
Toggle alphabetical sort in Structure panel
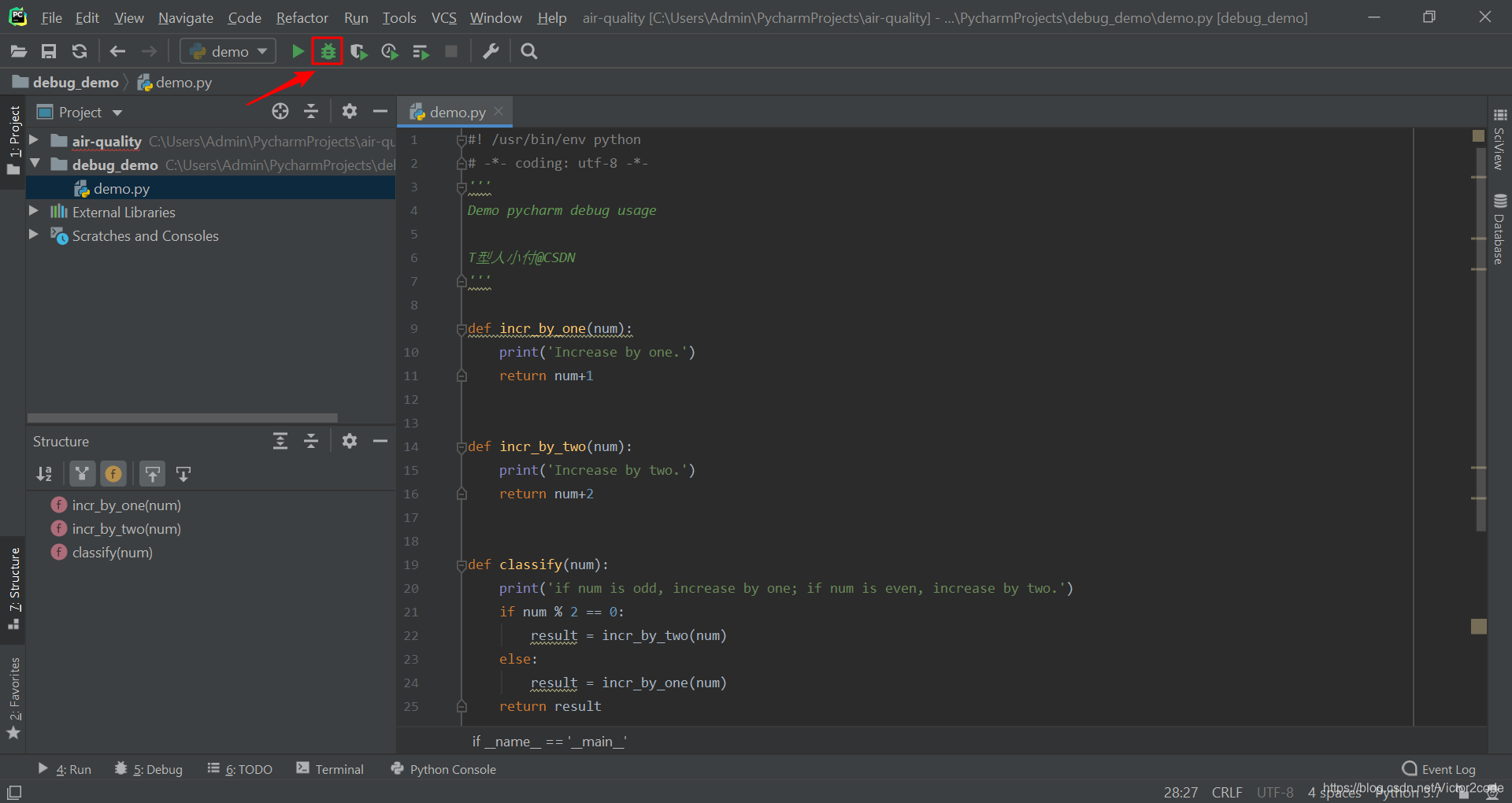point(44,474)
